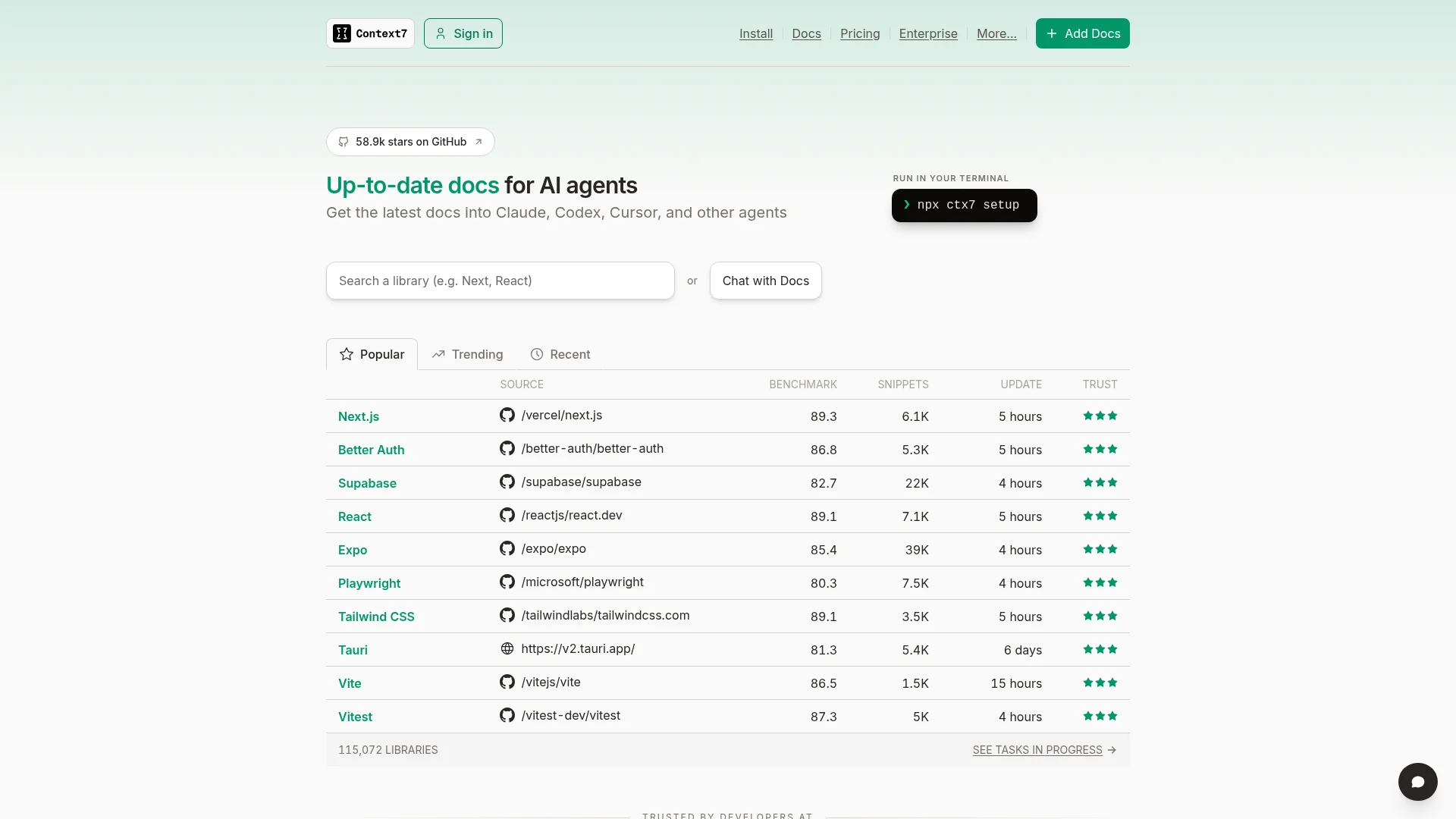
Task: Open the Expo library
Action: pos(353,550)
